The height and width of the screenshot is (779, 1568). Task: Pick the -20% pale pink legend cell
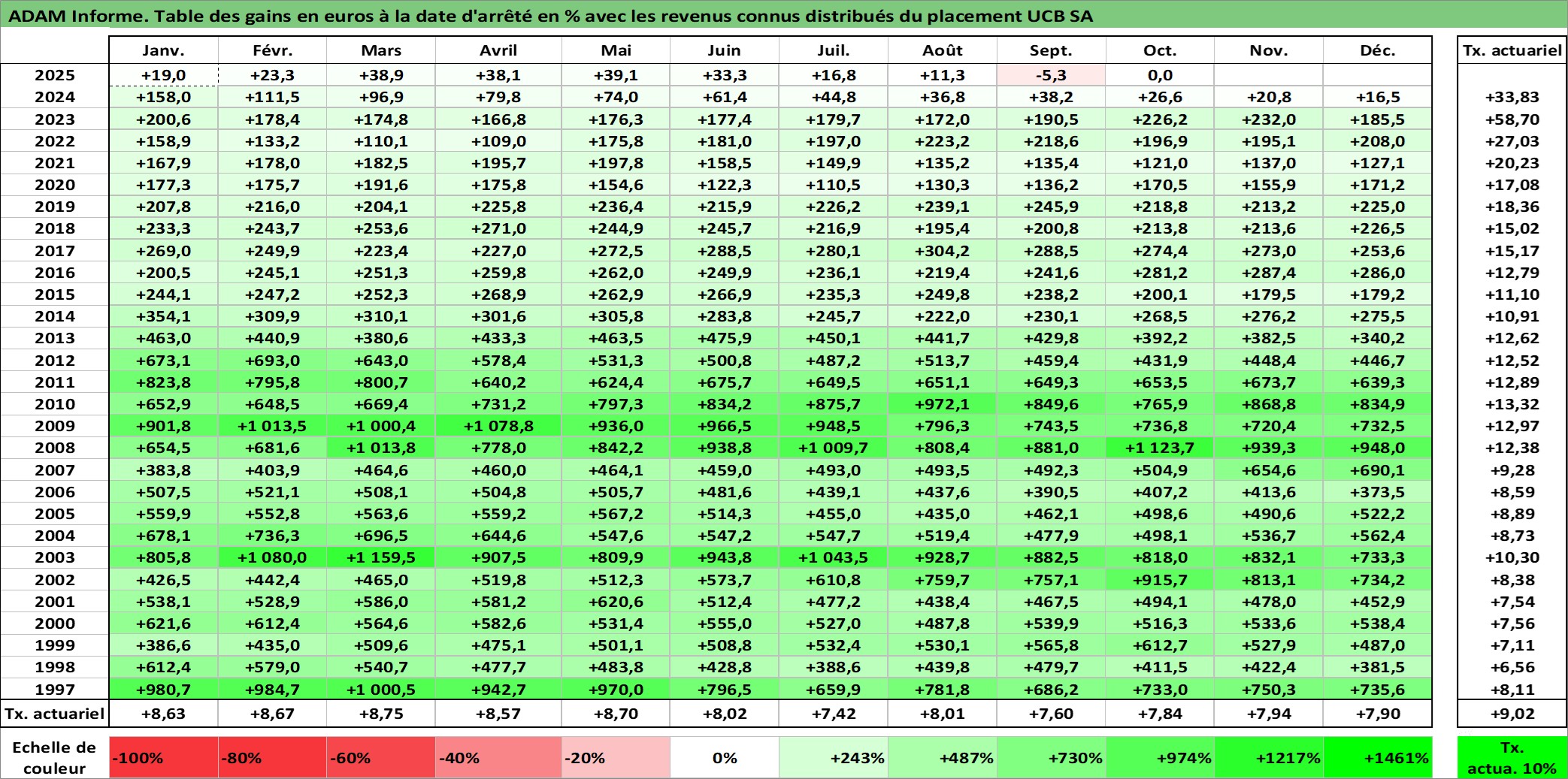pyautogui.click(x=616, y=757)
